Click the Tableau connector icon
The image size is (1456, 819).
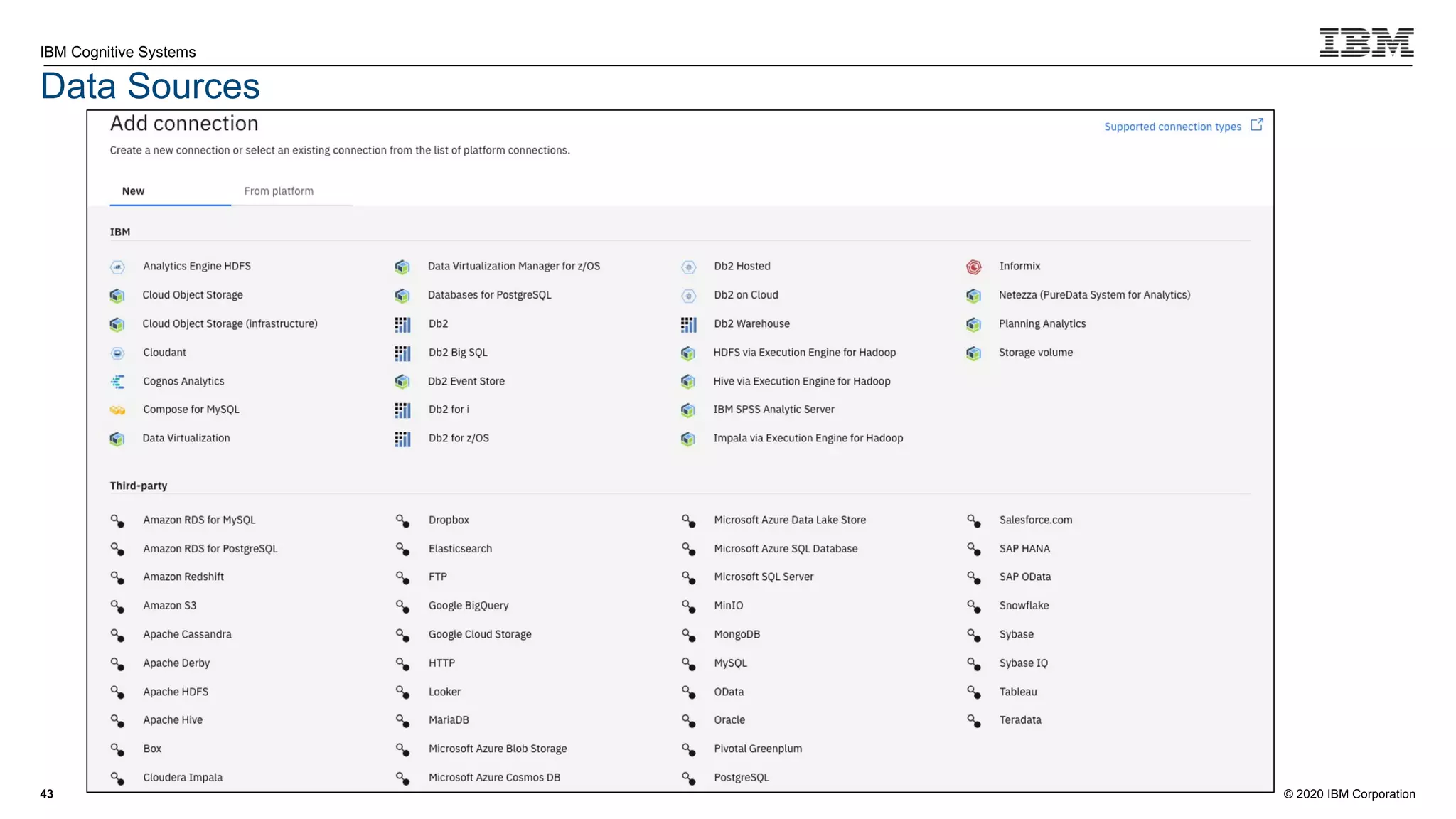974,692
